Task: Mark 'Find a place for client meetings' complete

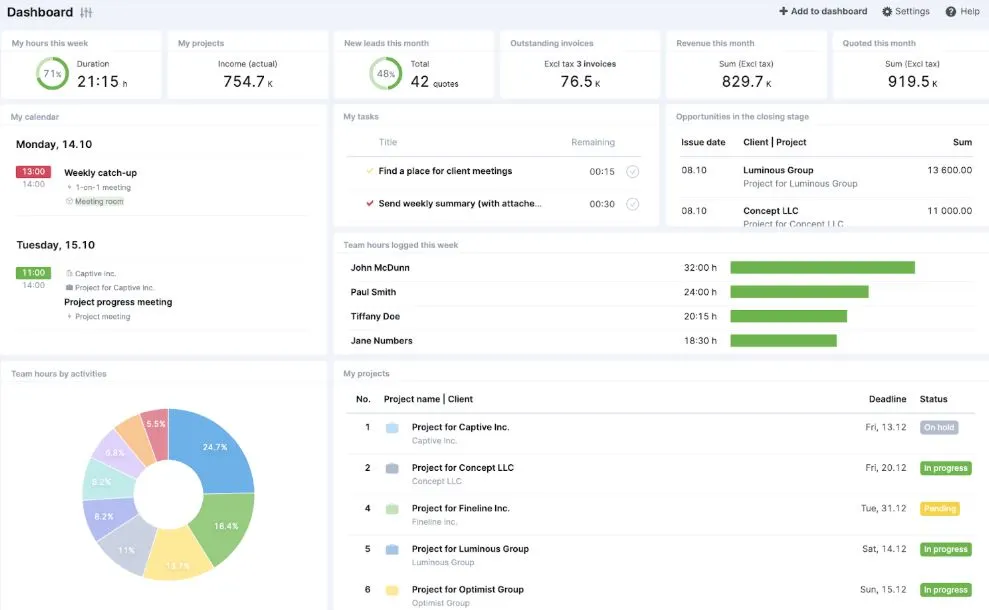Action: [632, 172]
